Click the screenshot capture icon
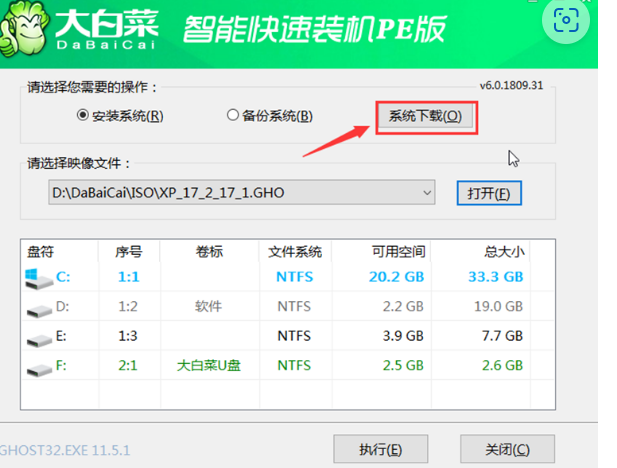 point(566,20)
